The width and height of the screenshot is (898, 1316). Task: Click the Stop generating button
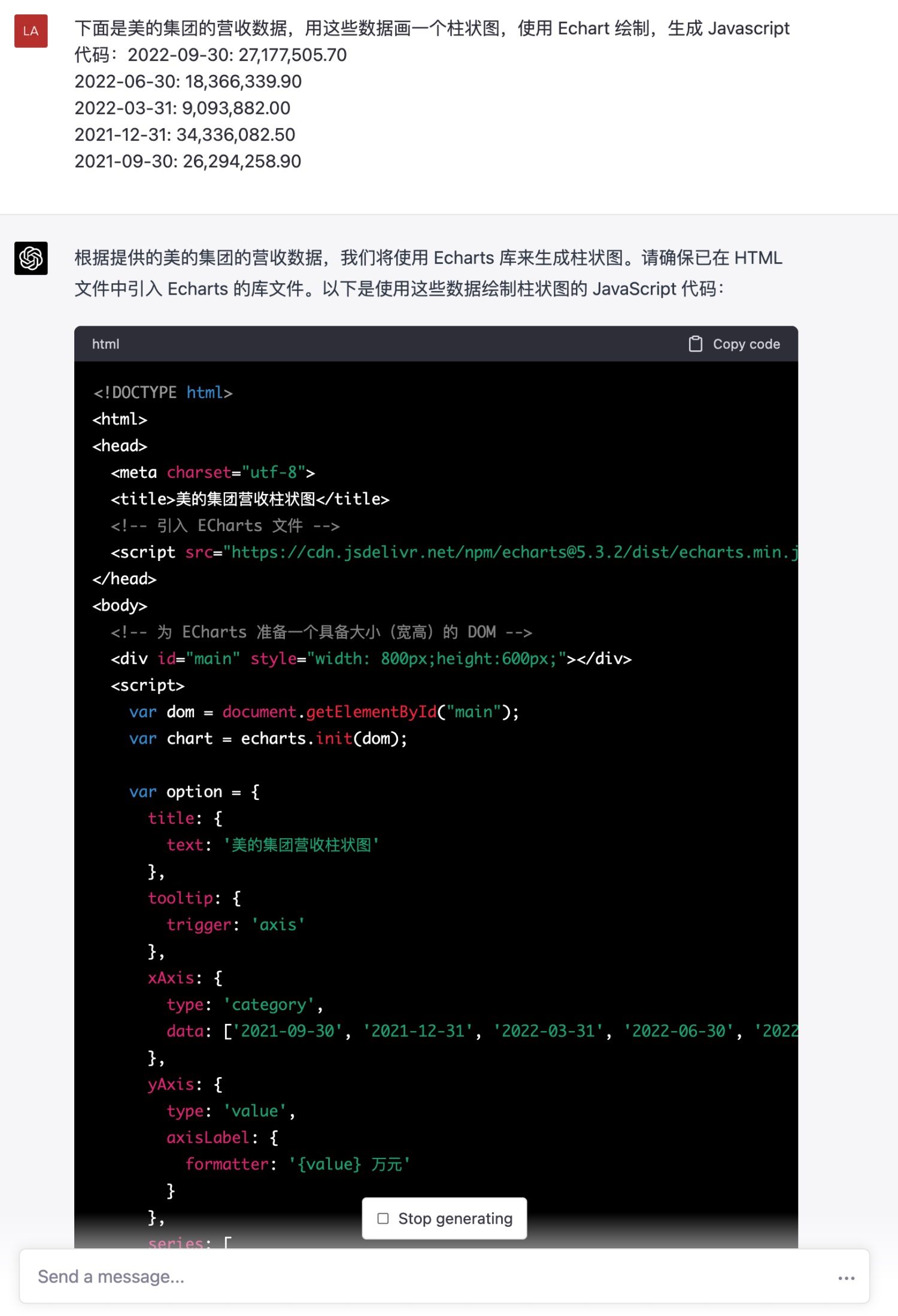point(444,1218)
